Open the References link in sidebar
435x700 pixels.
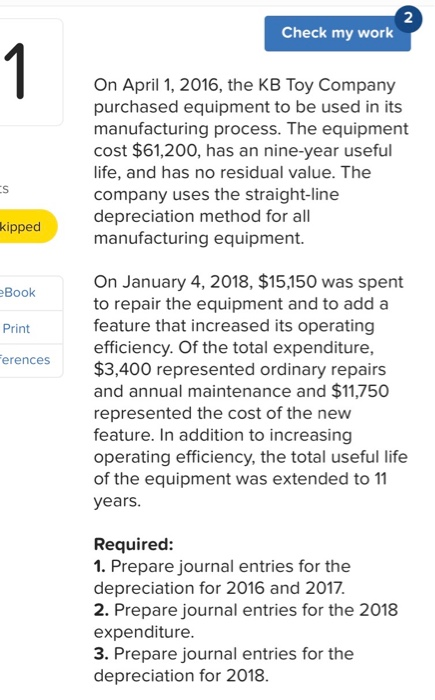click(x=25, y=360)
